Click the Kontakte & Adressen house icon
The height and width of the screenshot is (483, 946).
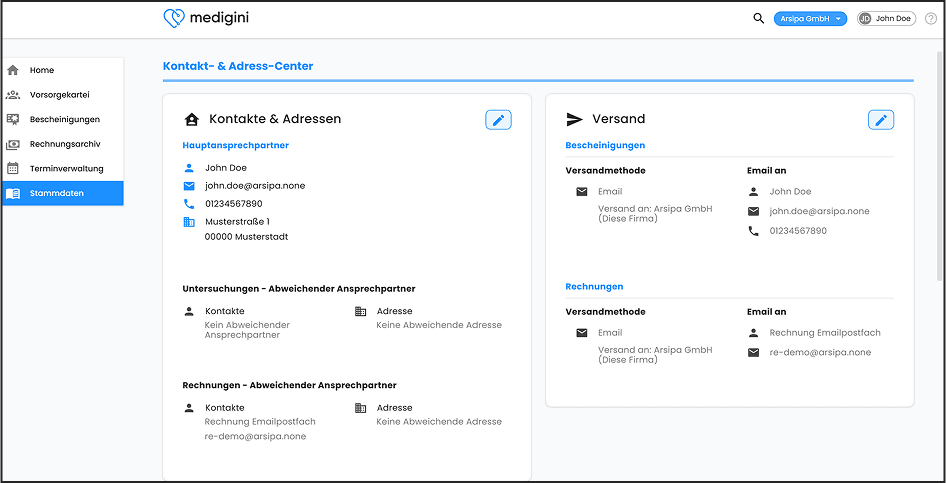click(191, 119)
